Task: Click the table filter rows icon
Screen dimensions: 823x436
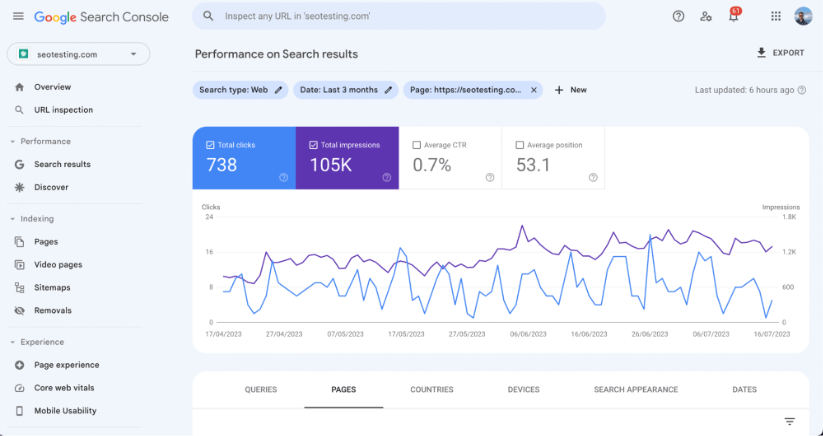Action: click(x=789, y=421)
